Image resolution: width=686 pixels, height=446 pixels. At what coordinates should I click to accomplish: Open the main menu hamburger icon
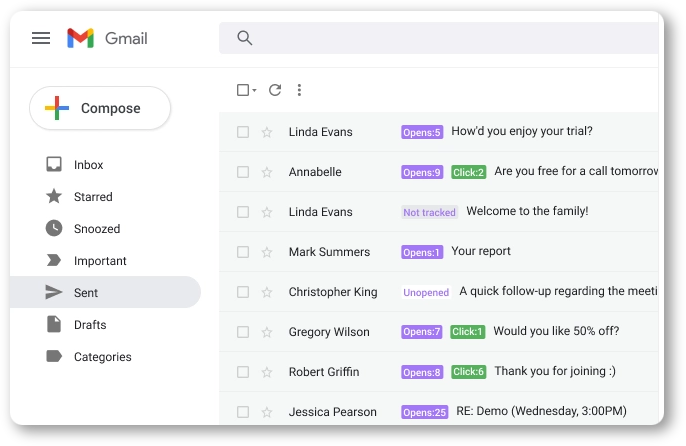pos(41,38)
